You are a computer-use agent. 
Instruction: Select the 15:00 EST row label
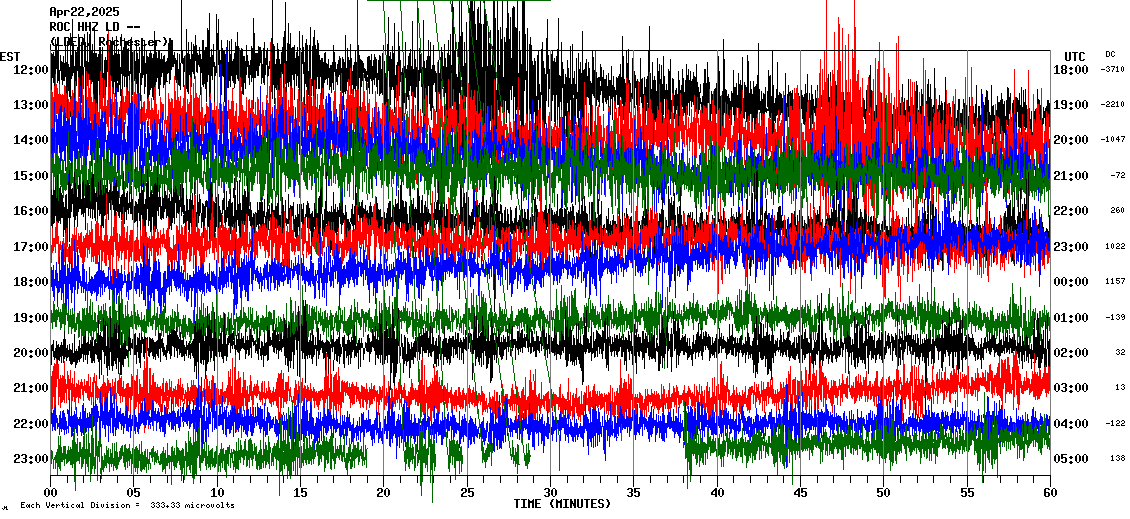click(x=31, y=176)
